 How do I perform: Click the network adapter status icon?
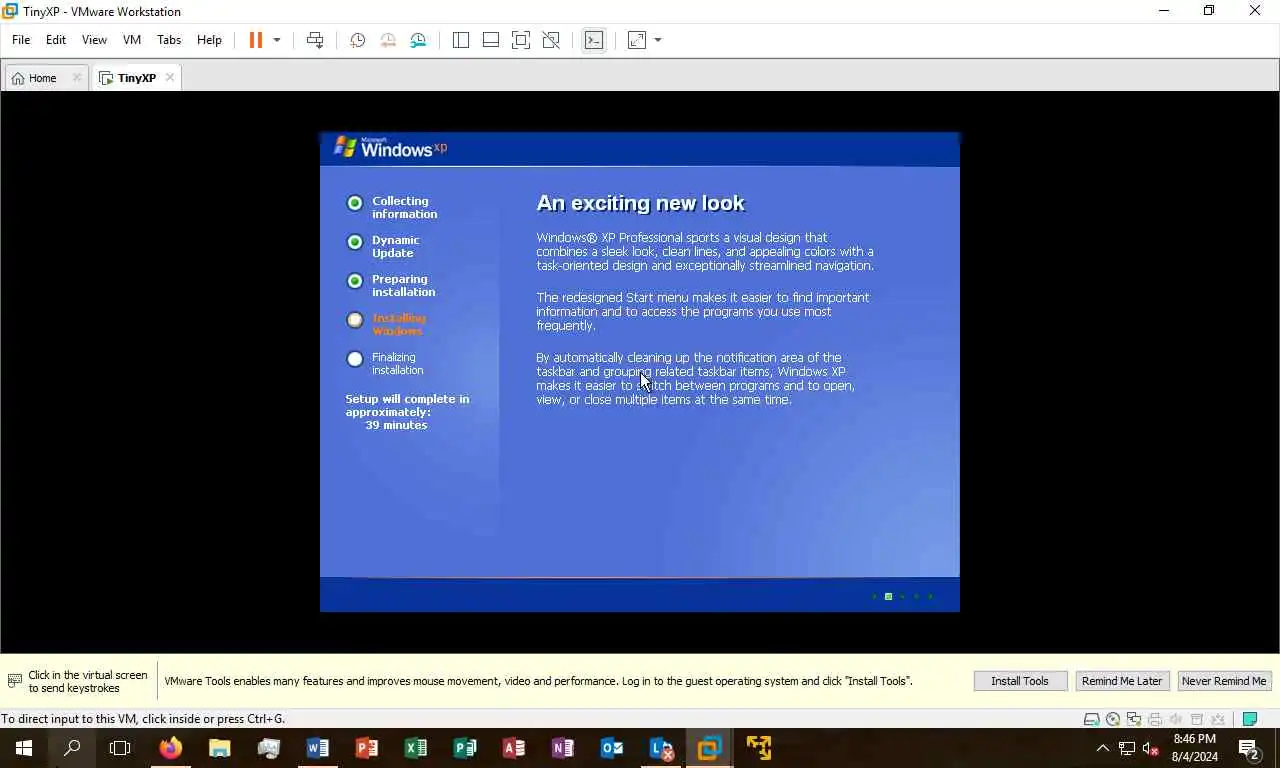coord(1134,719)
